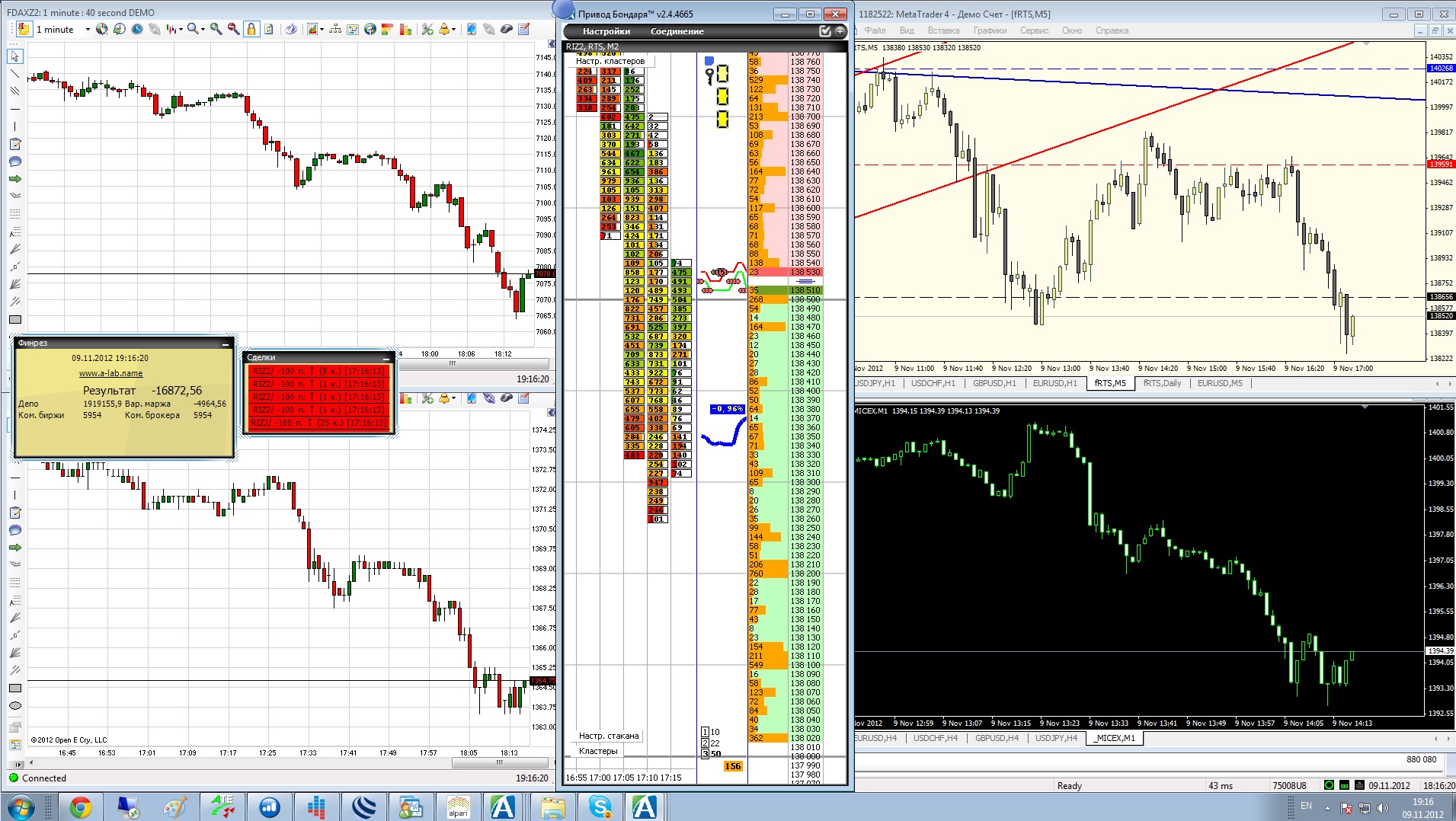Viewport: 1456px width, 821px height.
Task: Select the _MICEX,M1 chart tab
Action: 1115,738
